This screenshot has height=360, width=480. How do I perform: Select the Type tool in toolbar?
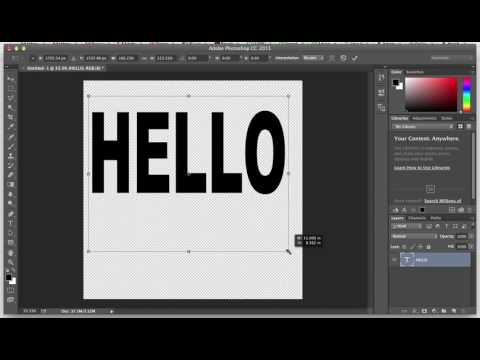coord(11,223)
